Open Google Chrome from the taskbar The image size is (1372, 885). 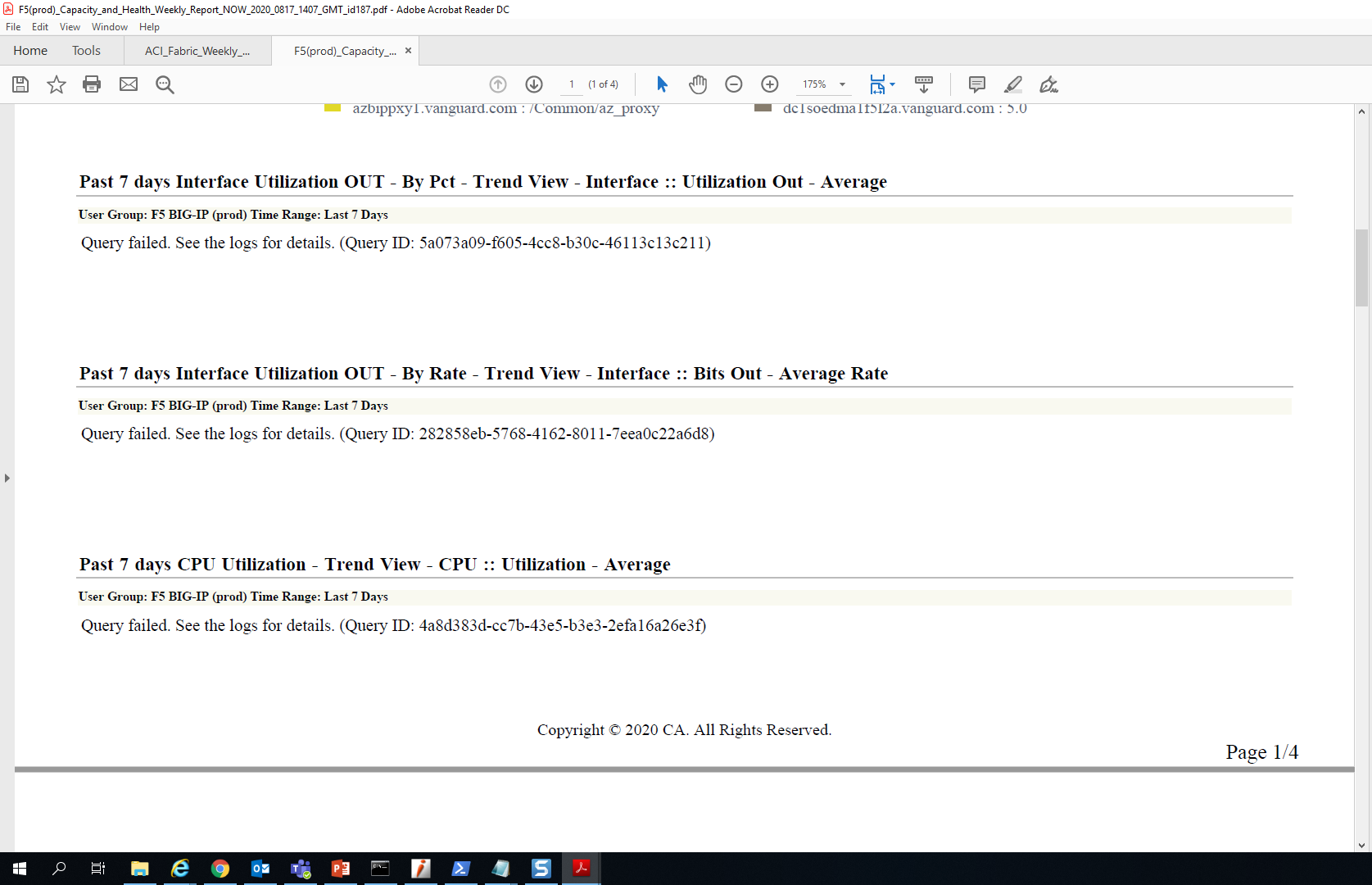click(x=220, y=869)
